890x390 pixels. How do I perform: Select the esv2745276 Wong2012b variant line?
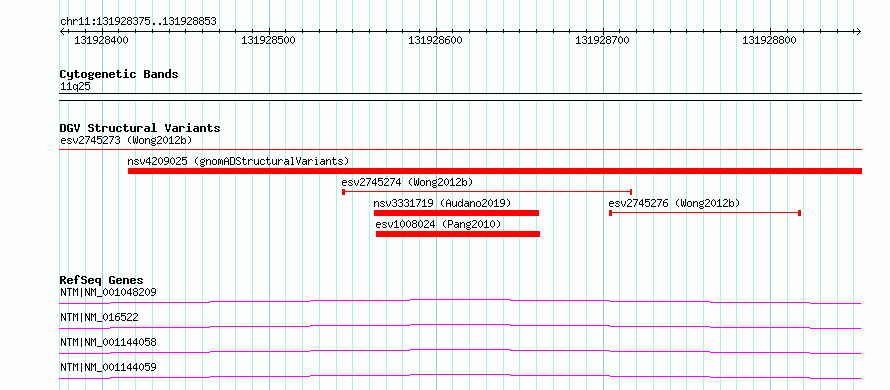[x=704, y=213]
